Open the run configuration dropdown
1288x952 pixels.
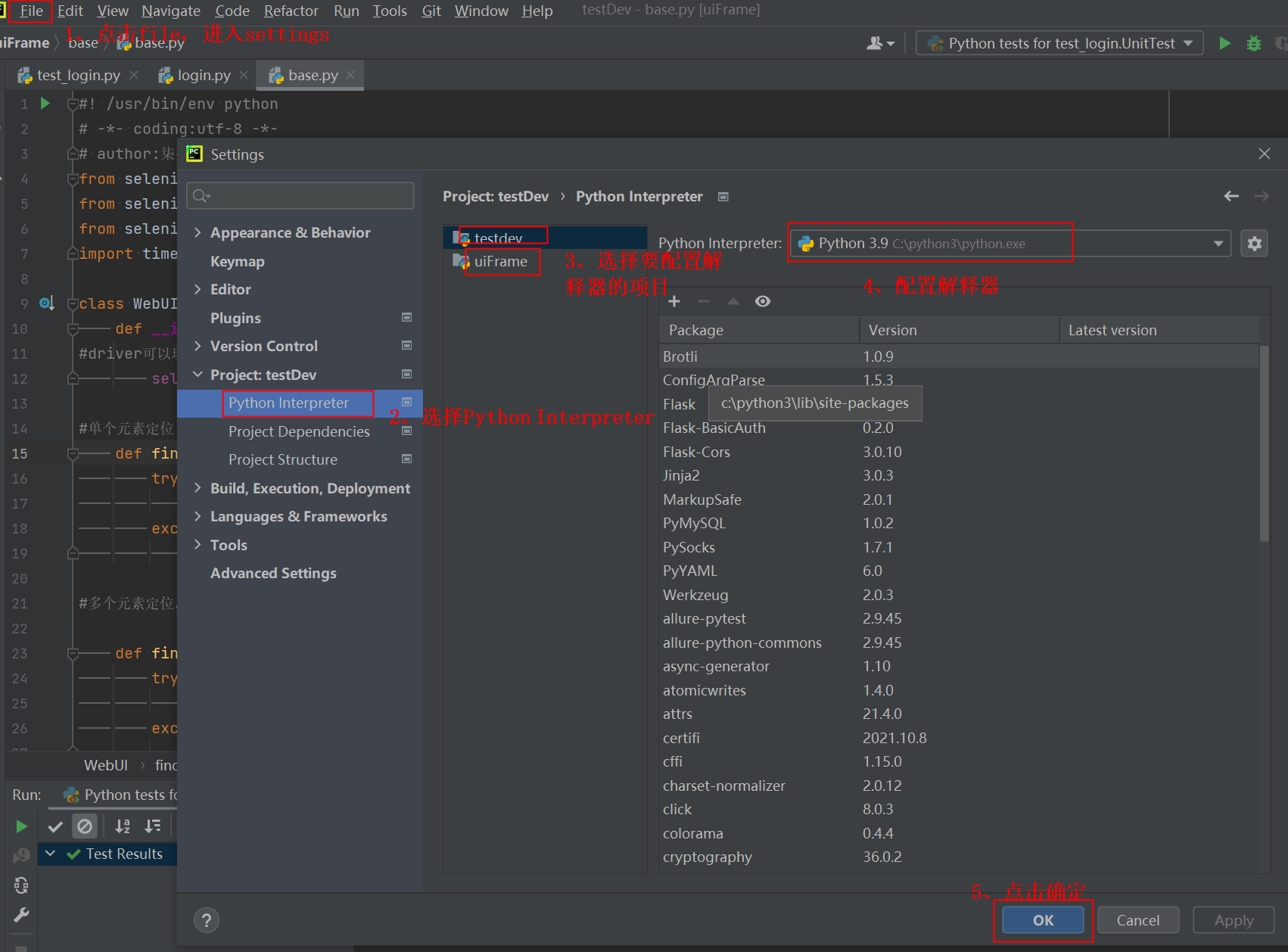(x=1059, y=43)
